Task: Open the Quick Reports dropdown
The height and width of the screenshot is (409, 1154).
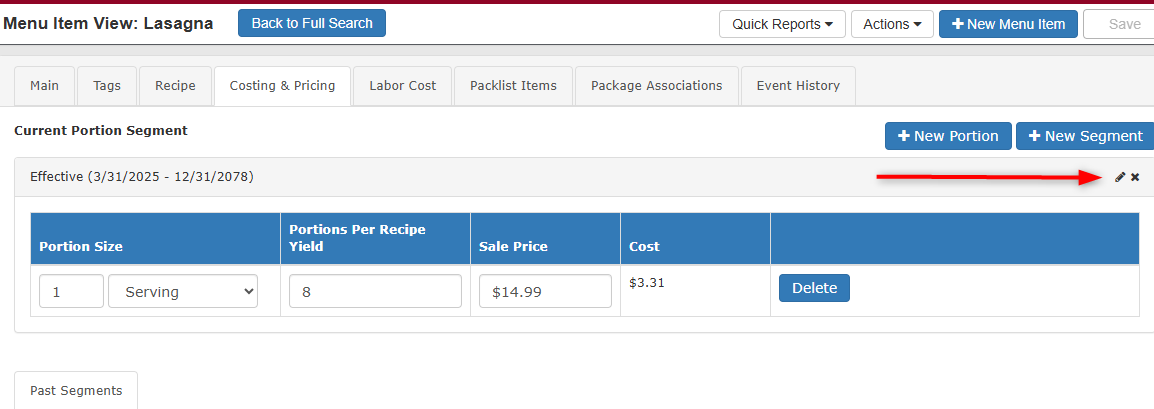Action: click(x=782, y=24)
